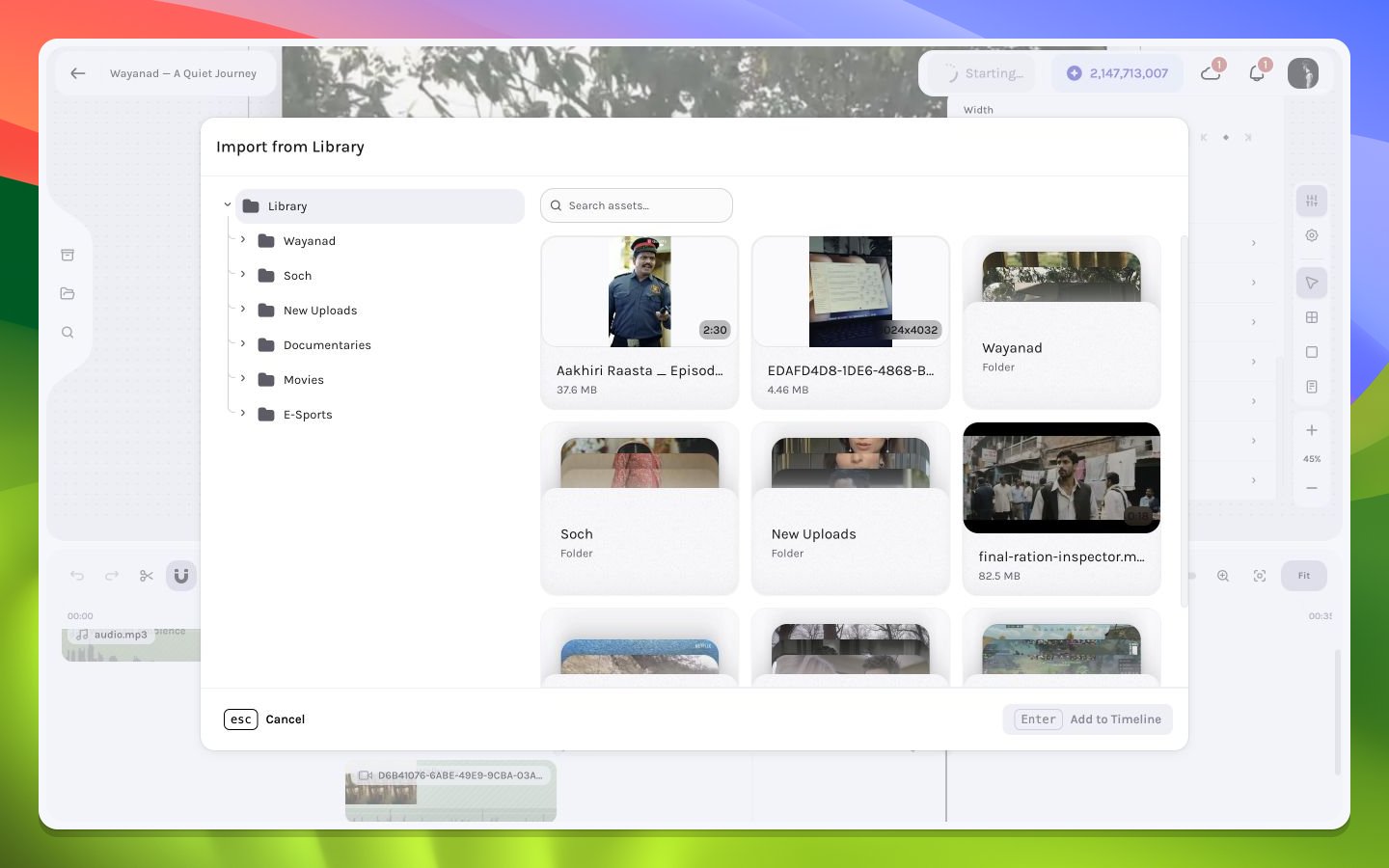
Task: Expand the Movies folder chevron
Action: [243, 379]
